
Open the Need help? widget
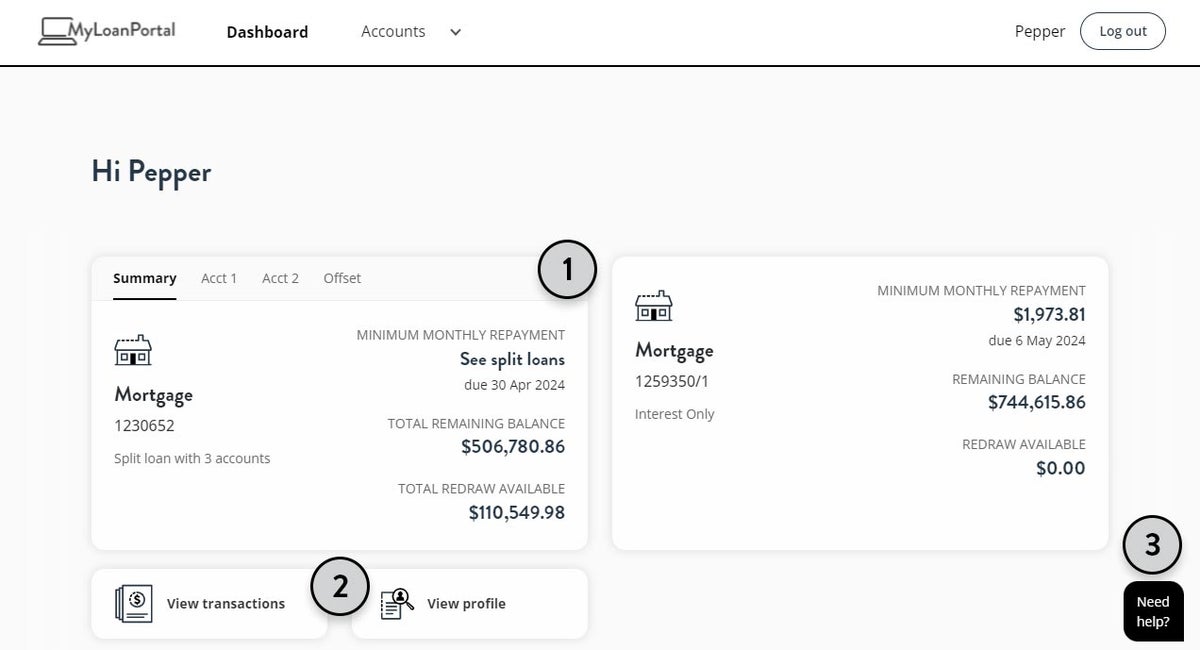coord(1152,611)
